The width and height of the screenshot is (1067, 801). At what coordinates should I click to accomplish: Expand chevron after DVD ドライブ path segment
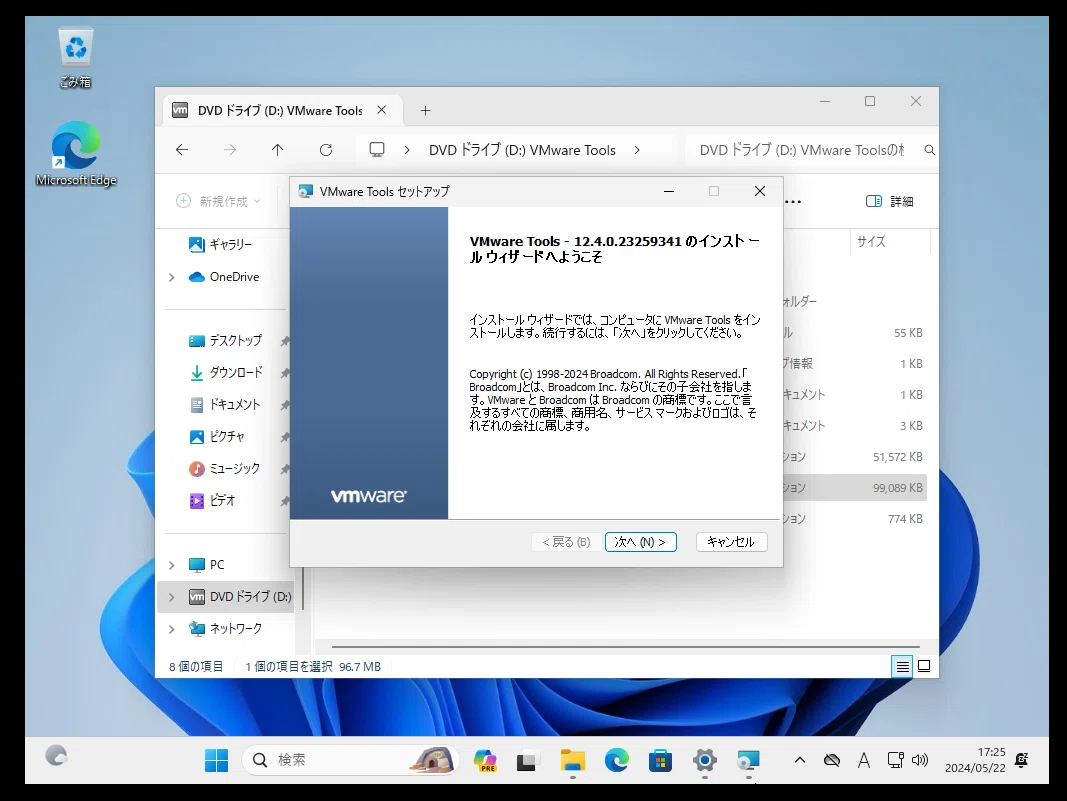pos(637,150)
